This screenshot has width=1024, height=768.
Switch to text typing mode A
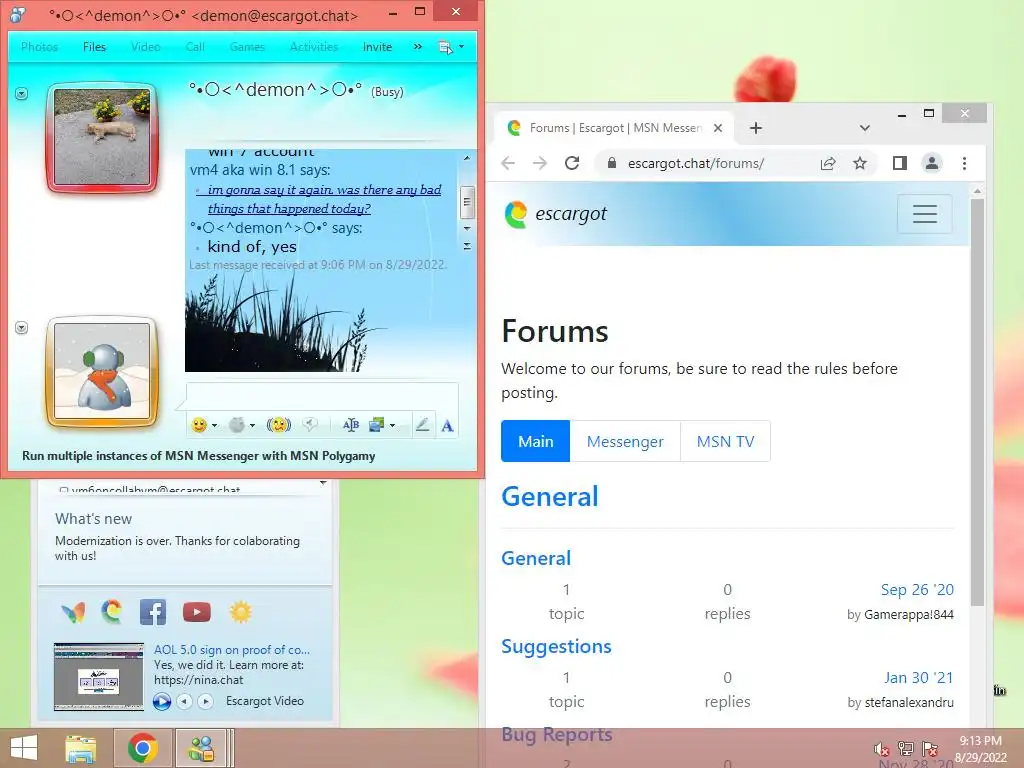click(447, 426)
